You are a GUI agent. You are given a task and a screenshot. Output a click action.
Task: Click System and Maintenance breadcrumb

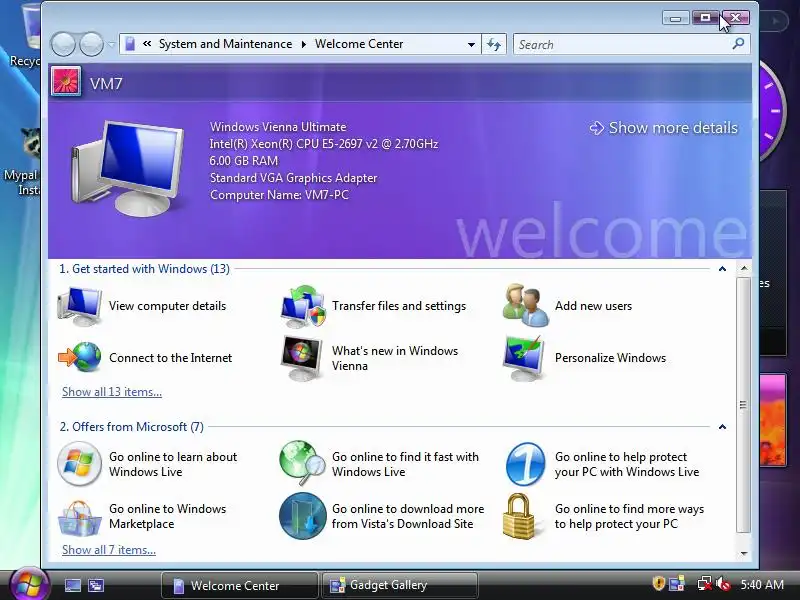[x=226, y=44]
